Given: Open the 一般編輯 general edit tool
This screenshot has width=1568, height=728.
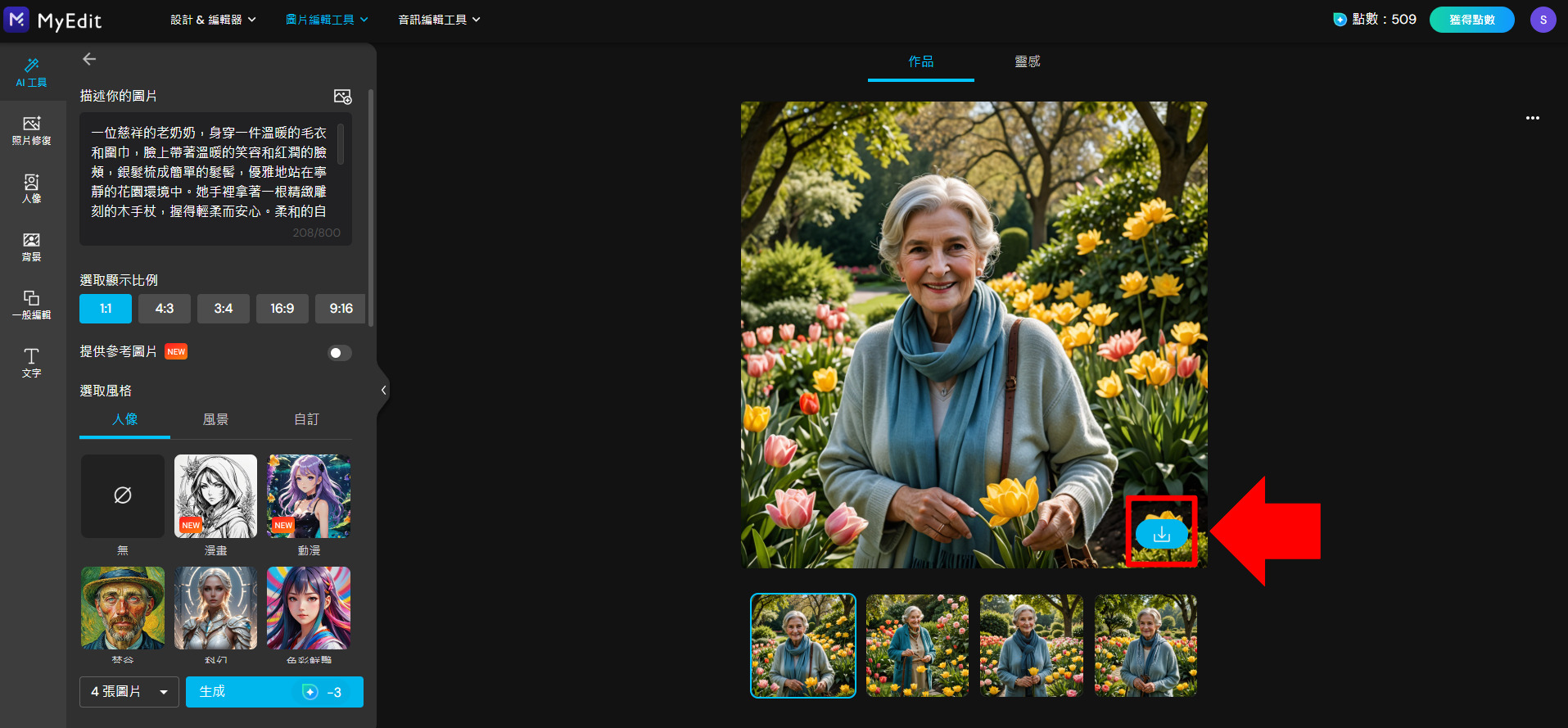Looking at the screenshot, I should (32, 305).
